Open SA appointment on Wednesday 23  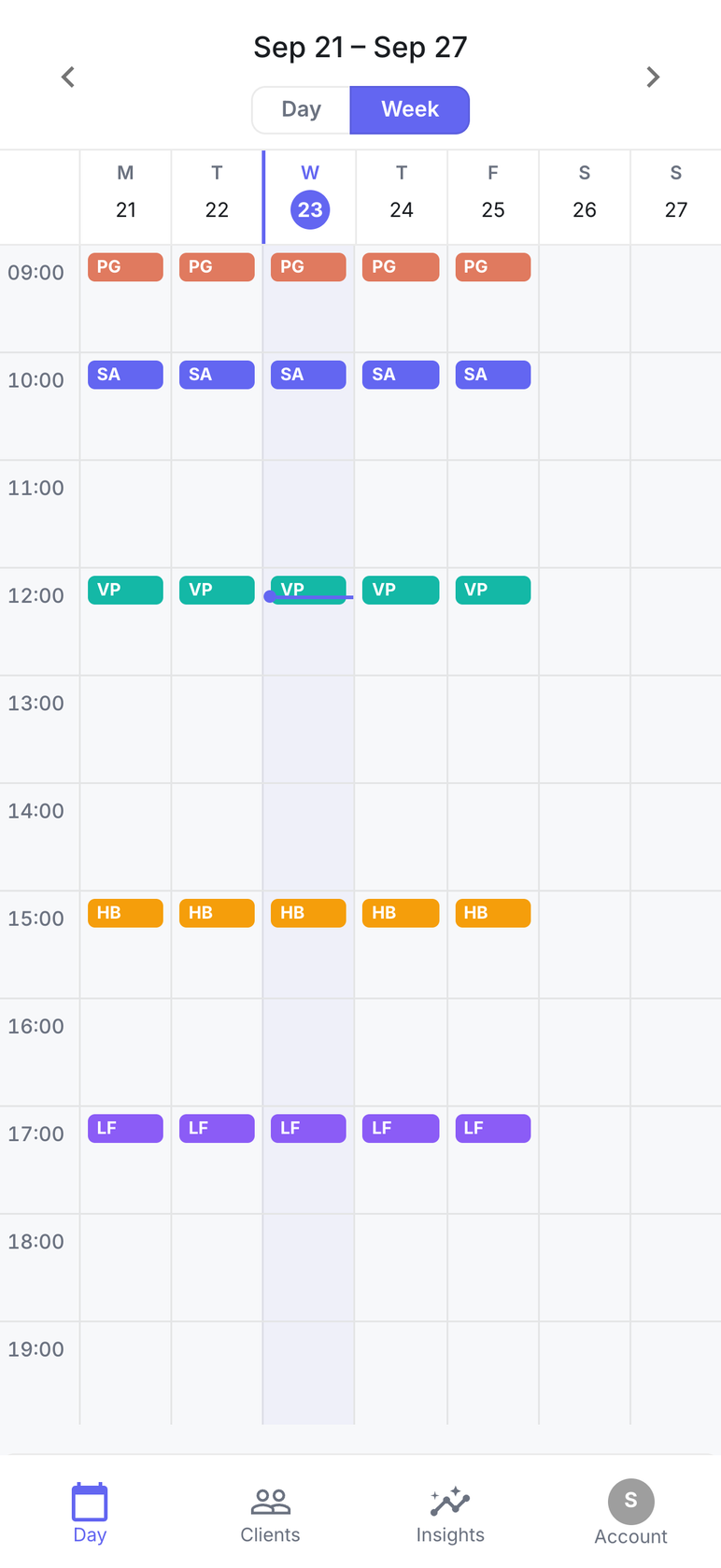click(308, 375)
